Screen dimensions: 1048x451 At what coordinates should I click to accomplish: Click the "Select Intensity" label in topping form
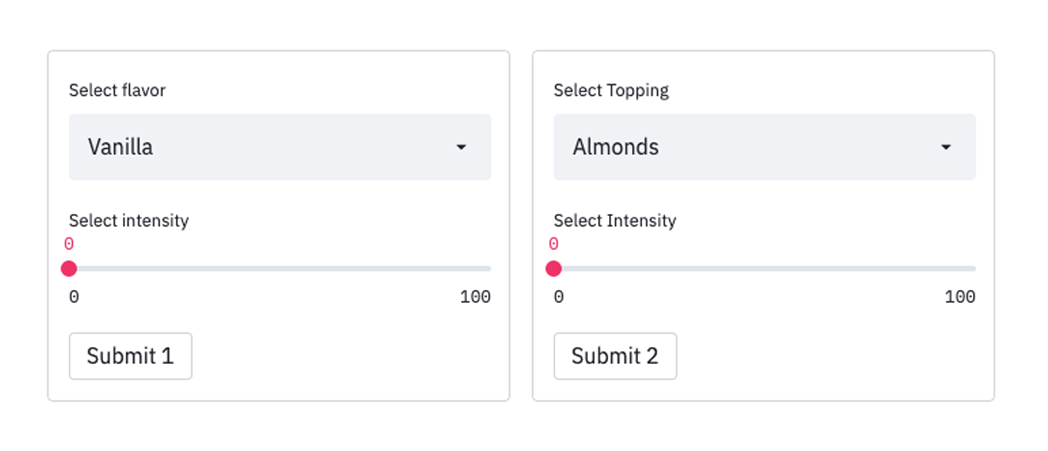click(x=614, y=220)
